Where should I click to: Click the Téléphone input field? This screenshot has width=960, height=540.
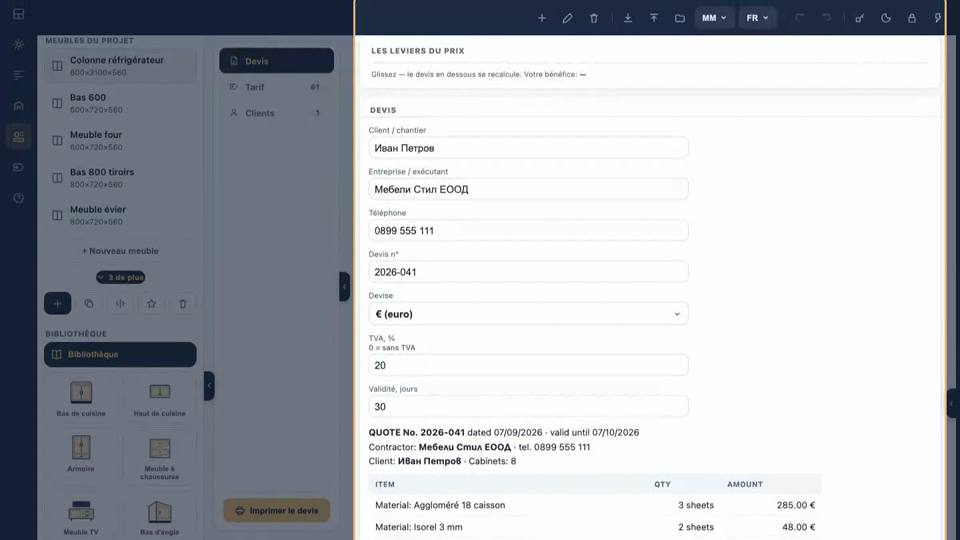pyautogui.click(x=528, y=231)
